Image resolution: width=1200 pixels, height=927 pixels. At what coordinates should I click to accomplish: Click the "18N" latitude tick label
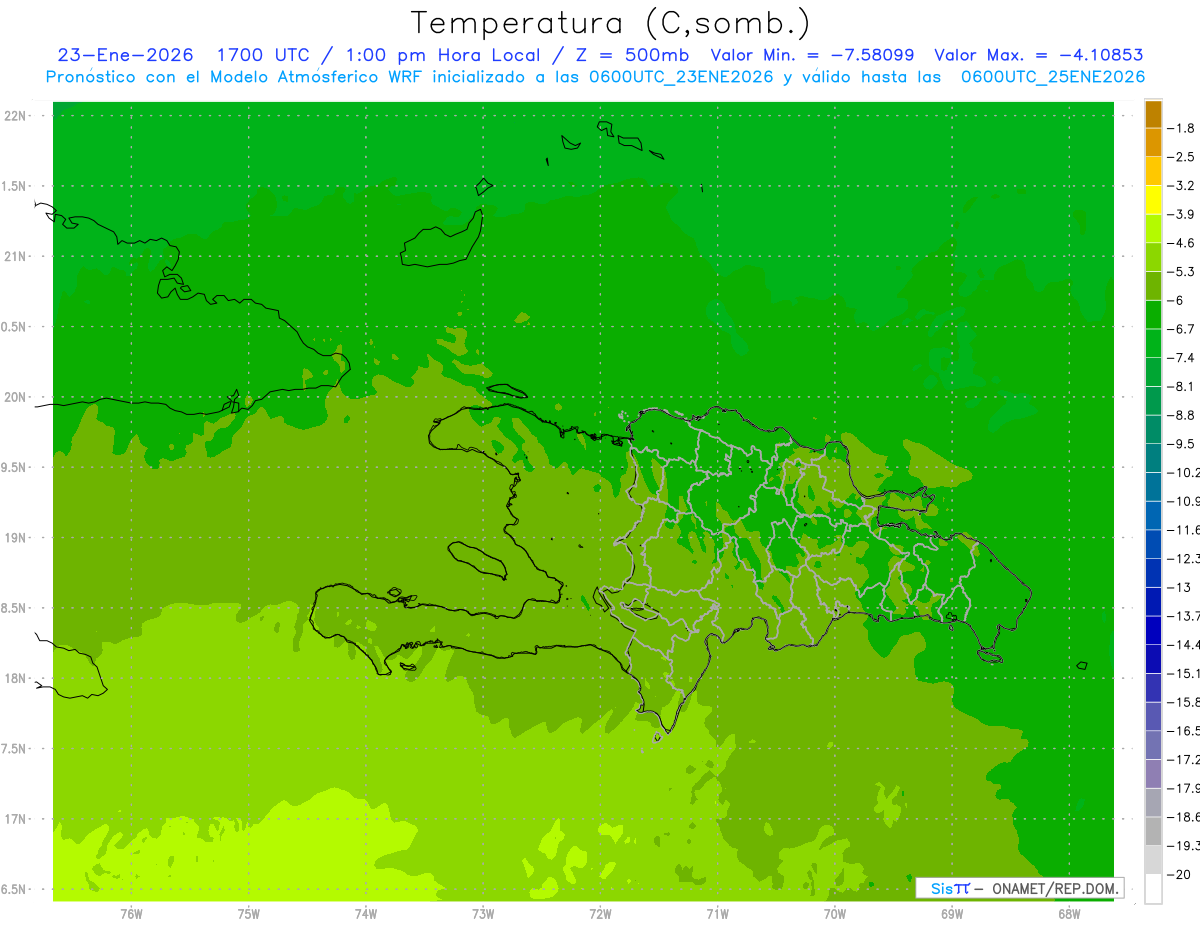(15, 679)
